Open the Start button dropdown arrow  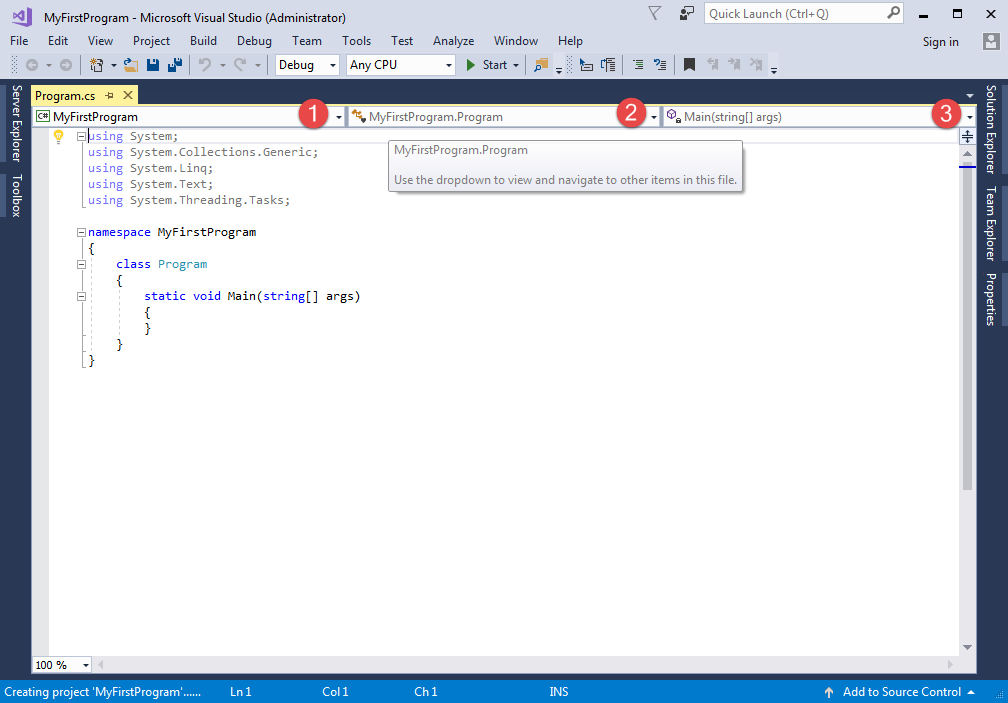pyautogui.click(x=516, y=66)
